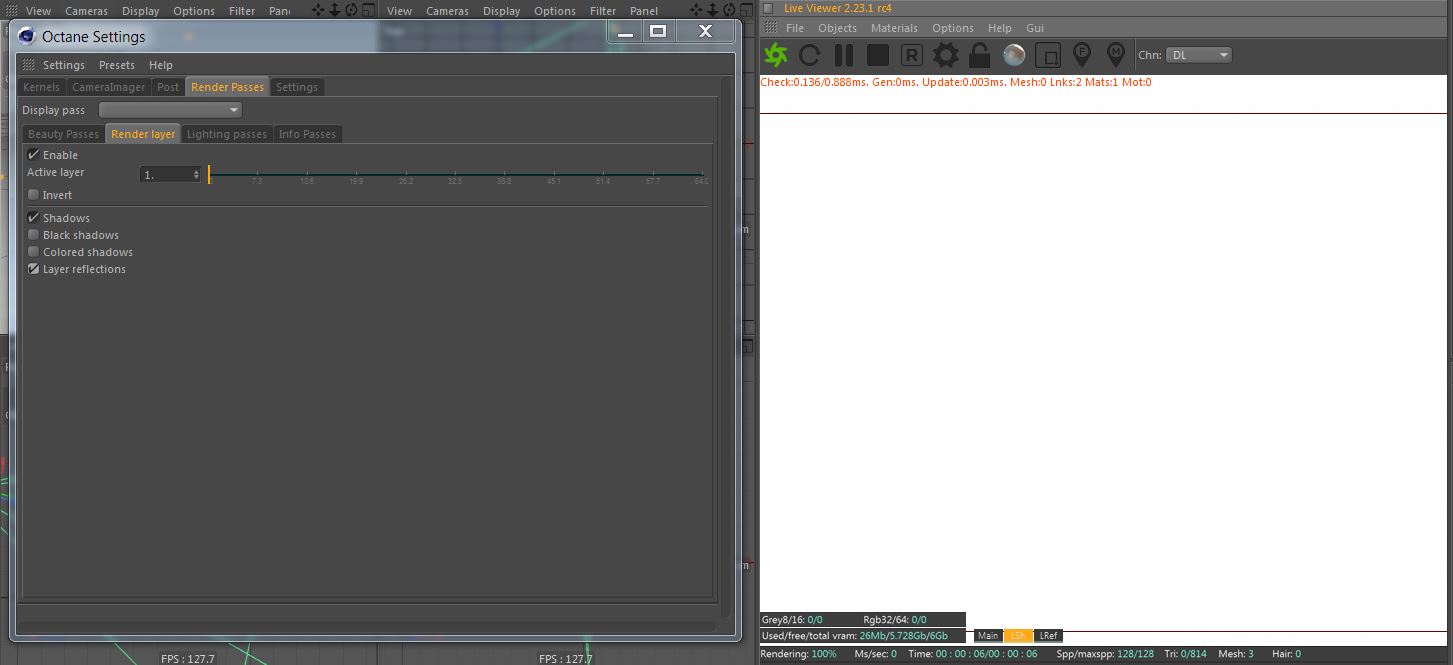Image resolution: width=1453 pixels, height=665 pixels.
Task: Open the Settings menu in Octane Settings
Action: [x=63, y=65]
